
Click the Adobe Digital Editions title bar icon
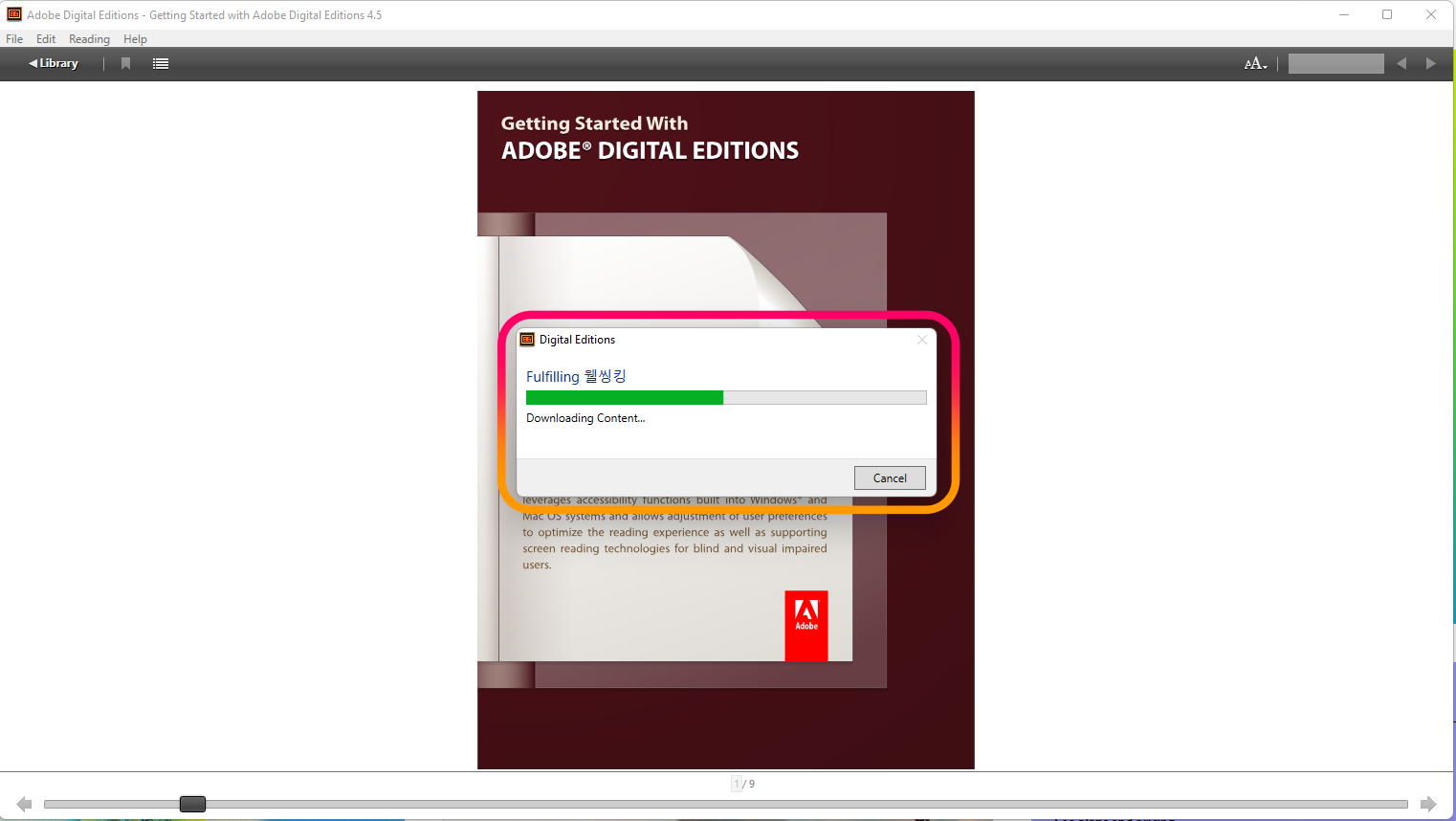pos(14,14)
